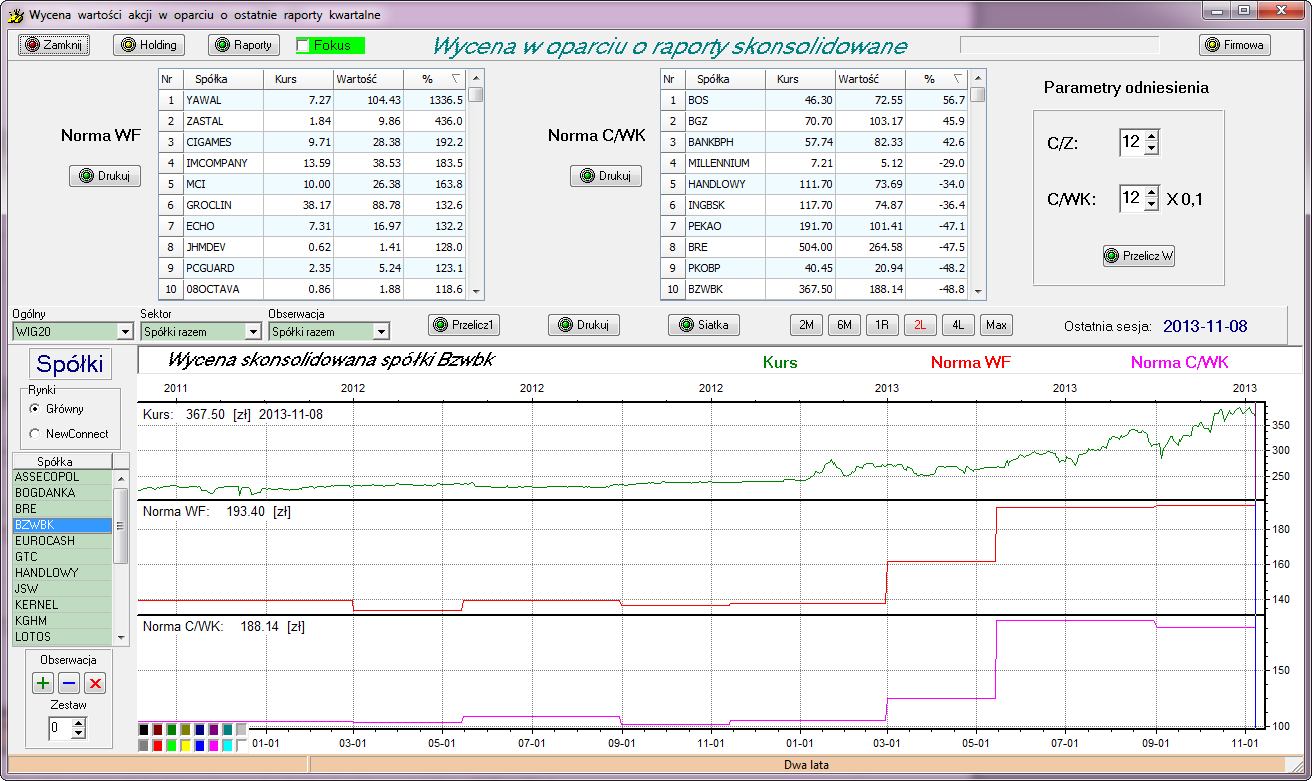
Task: Pick the yellow color swatch
Action: [186, 745]
